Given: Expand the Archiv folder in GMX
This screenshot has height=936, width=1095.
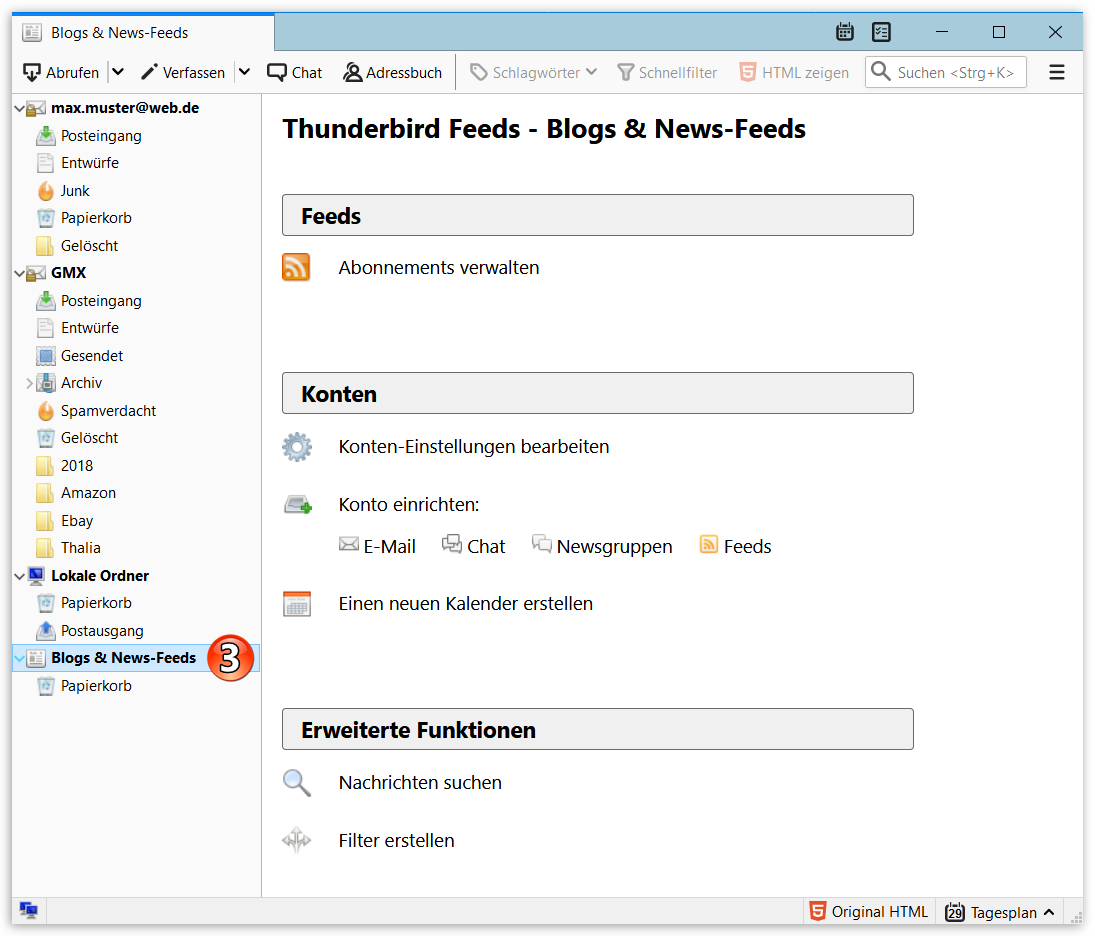Looking at the screenshot, I should point(29,383).
